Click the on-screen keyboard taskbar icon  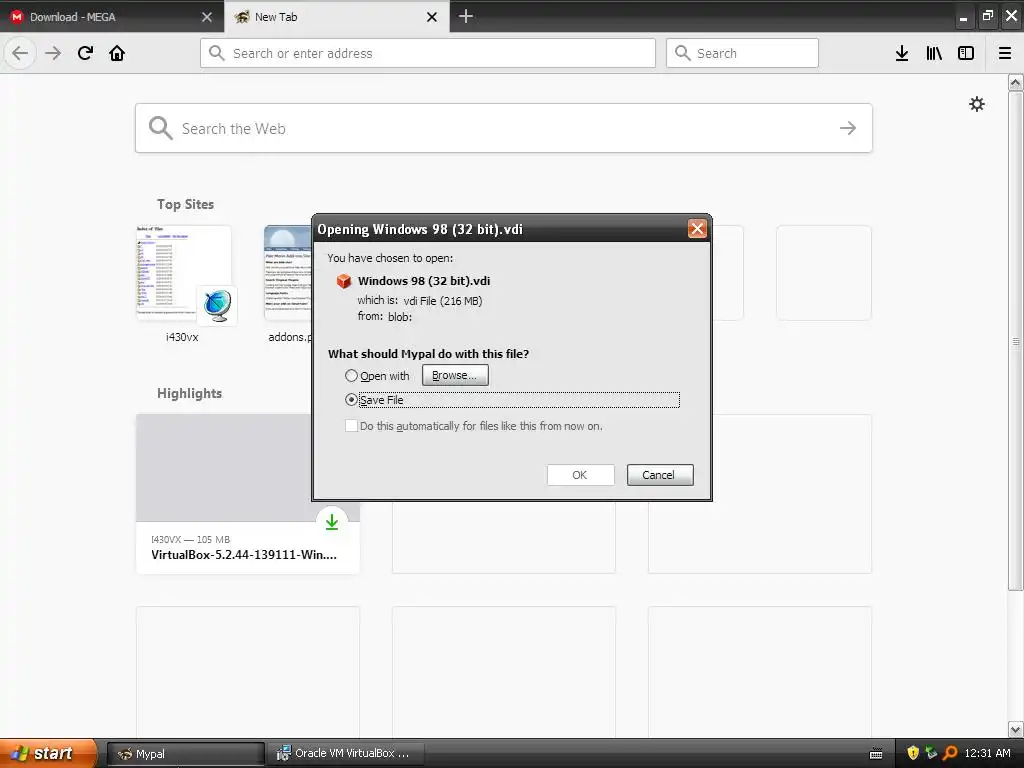click(876, 754)
